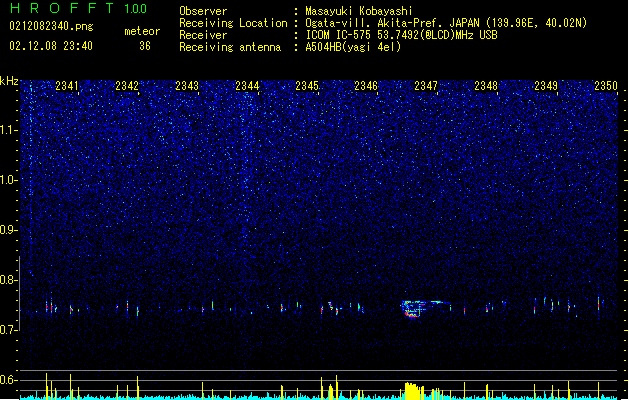Click the 2344 time marker
629x400 pixels.
point(247,86)
